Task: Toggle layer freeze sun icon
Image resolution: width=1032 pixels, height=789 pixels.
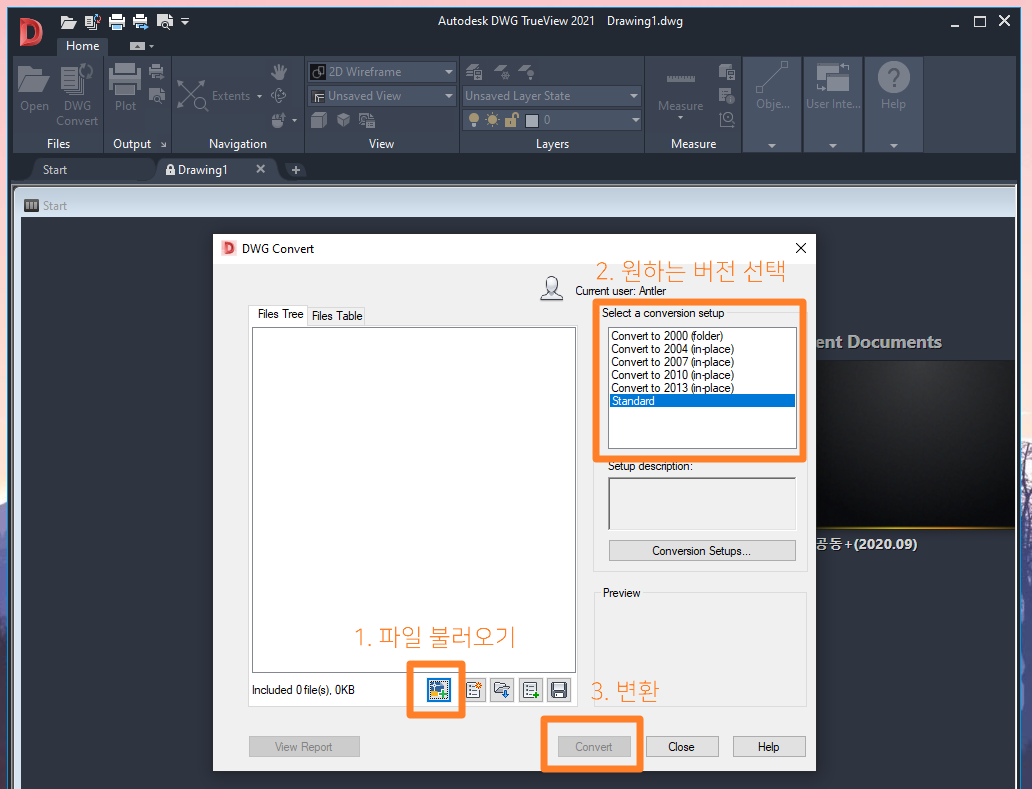Action: [x=492, y=120]
